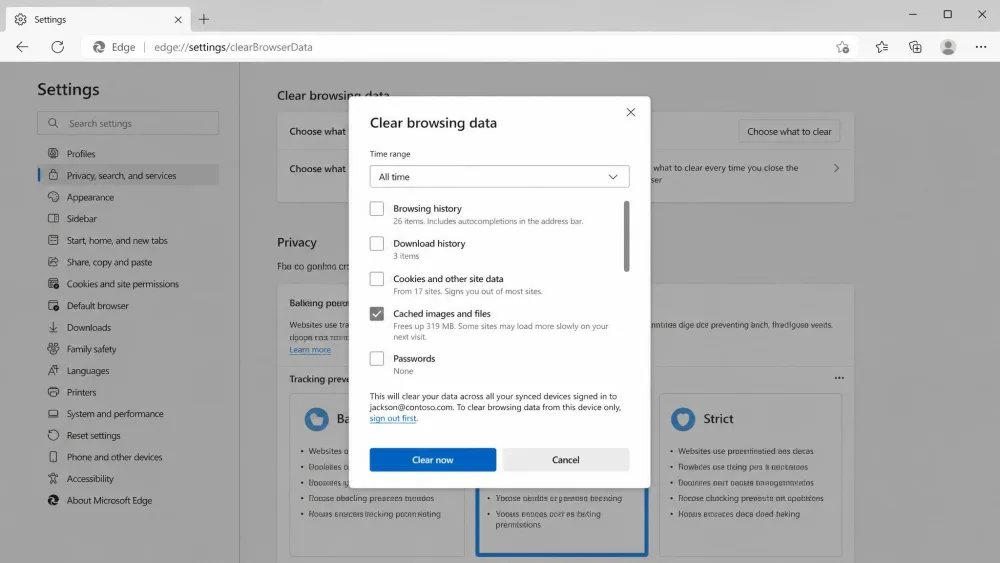Click the Phone and other devices icon
Viewport: 1000px width, 563px height.
[x=53, y=457]
